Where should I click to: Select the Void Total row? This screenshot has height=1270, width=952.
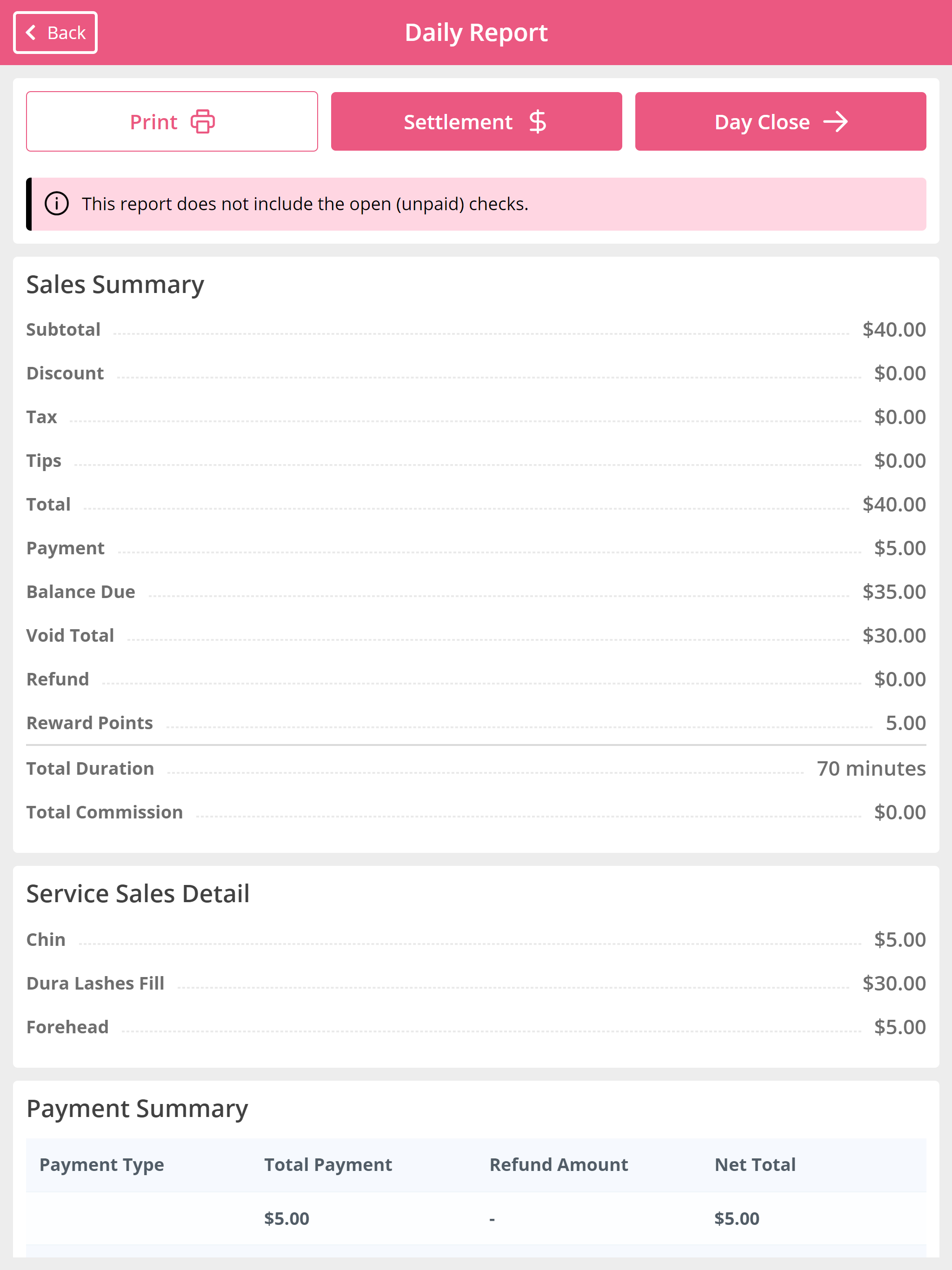(476, 636)
